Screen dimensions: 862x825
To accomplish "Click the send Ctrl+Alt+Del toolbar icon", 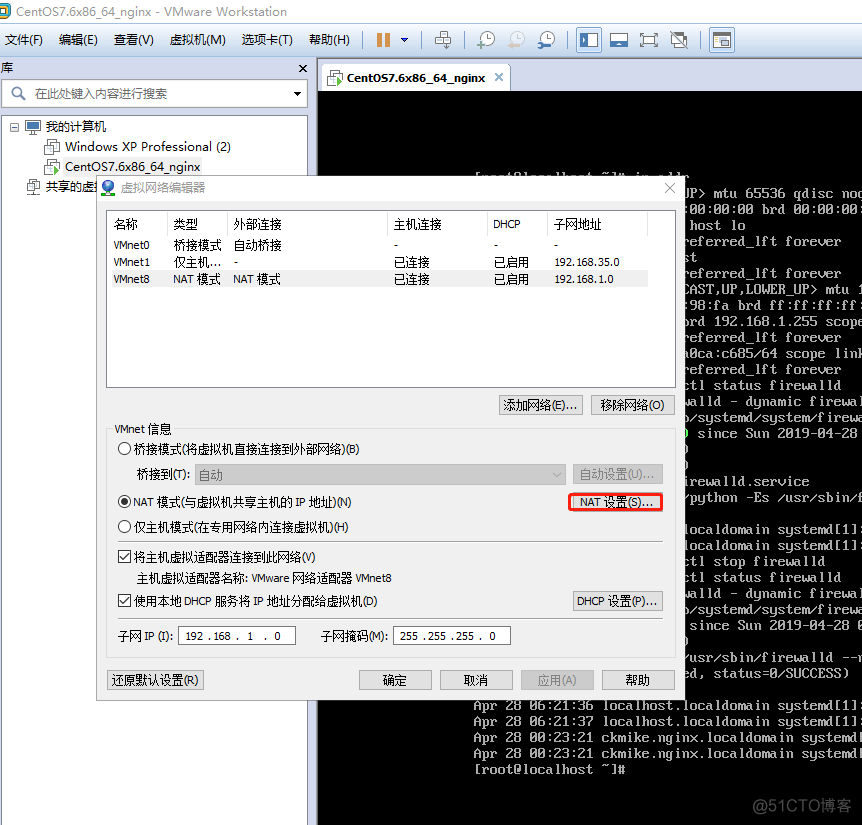I will coord(443,40).
